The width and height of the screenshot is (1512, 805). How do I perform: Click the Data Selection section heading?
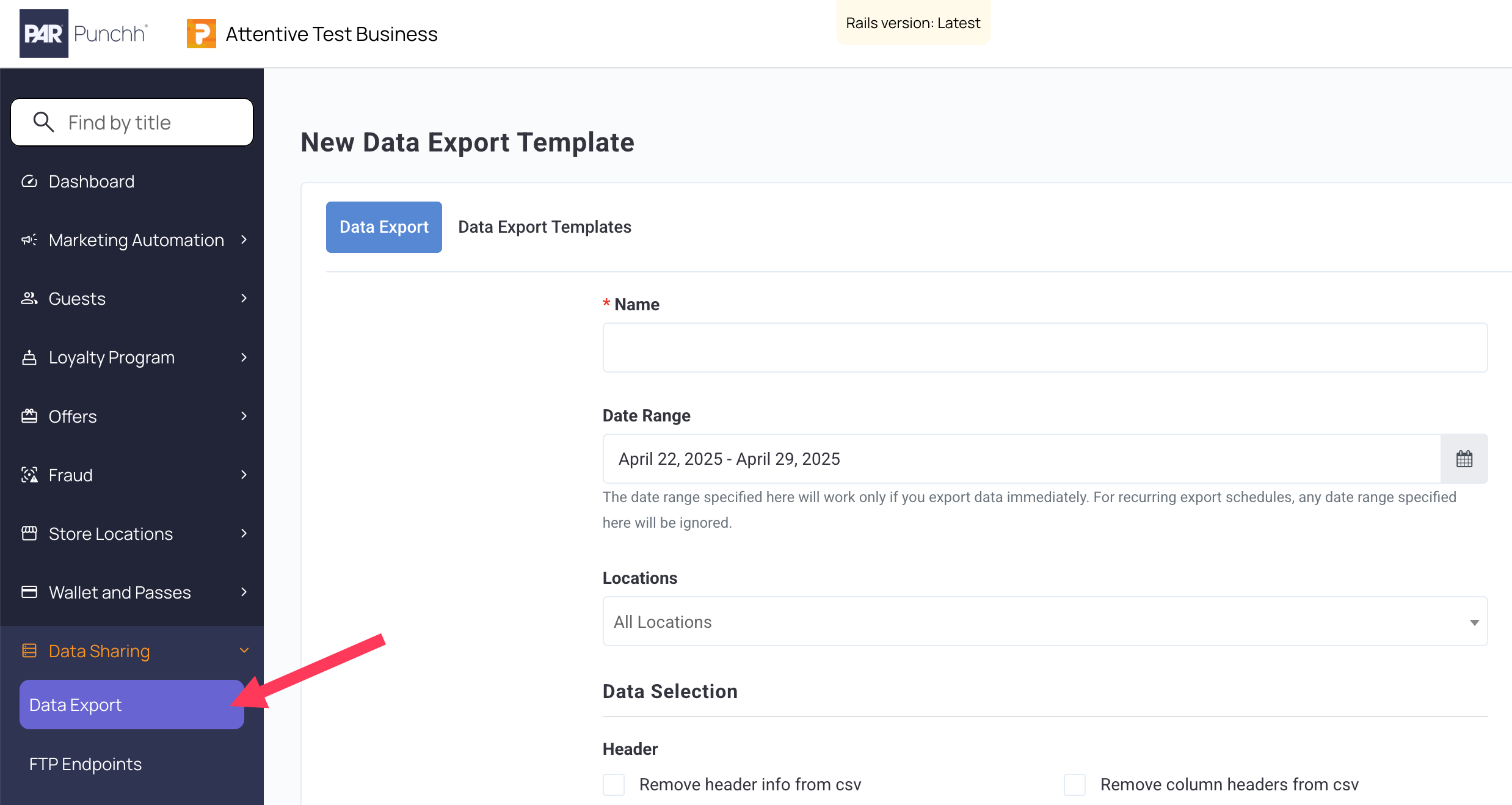670,691
